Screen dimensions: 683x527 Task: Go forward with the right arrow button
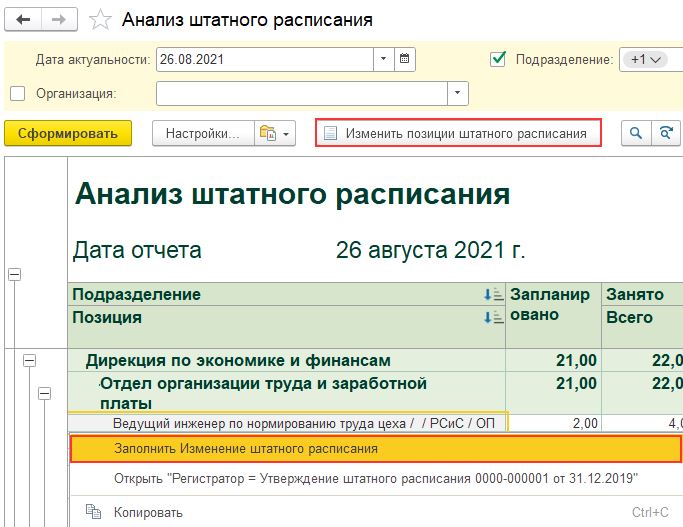click(x=59, y=19)
